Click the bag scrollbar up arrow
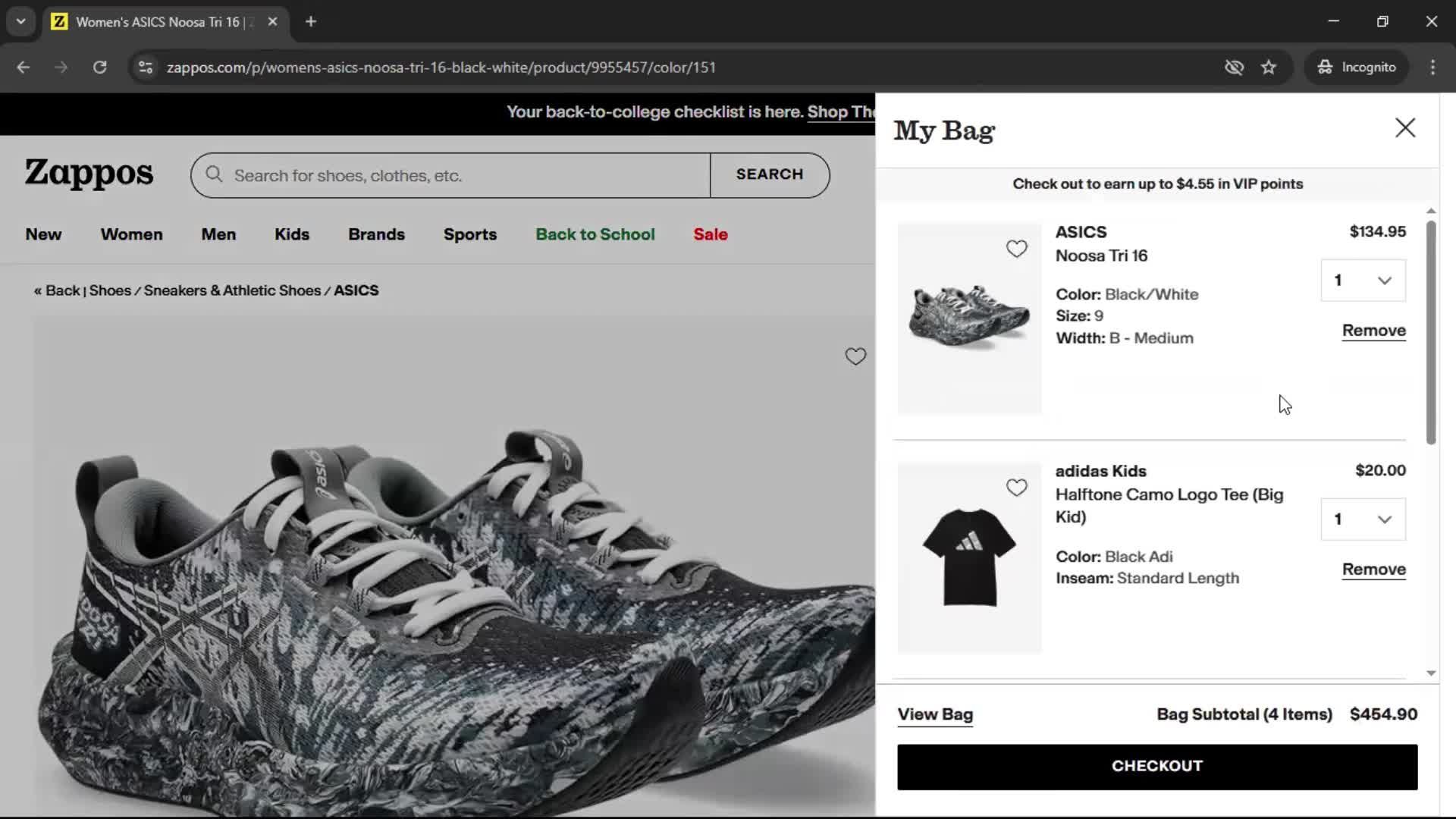This screenshot has height=819, width=1456. pyautogui.click(x=1431, y=210)
